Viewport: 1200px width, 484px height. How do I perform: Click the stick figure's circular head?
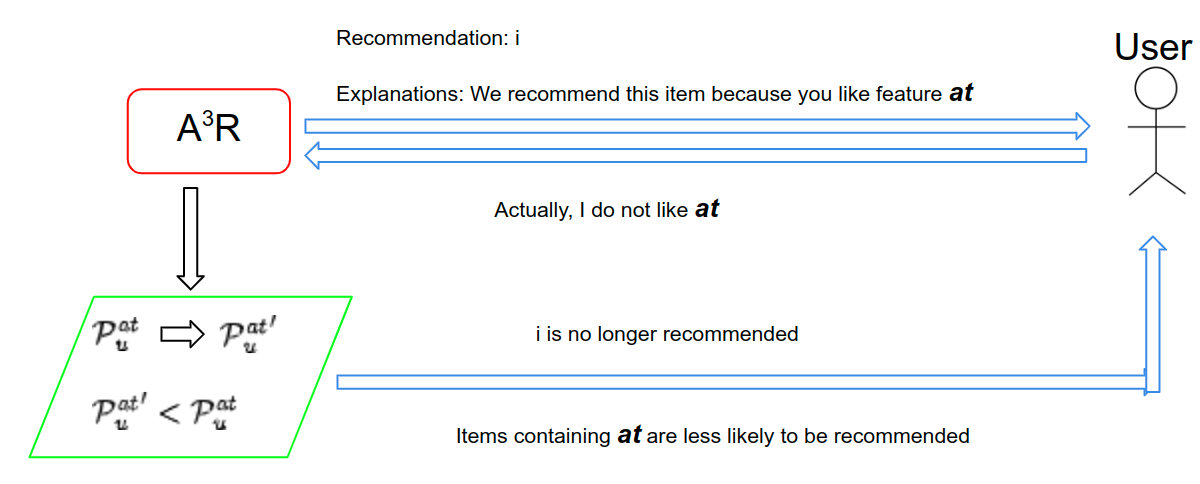pos(1155,88)
